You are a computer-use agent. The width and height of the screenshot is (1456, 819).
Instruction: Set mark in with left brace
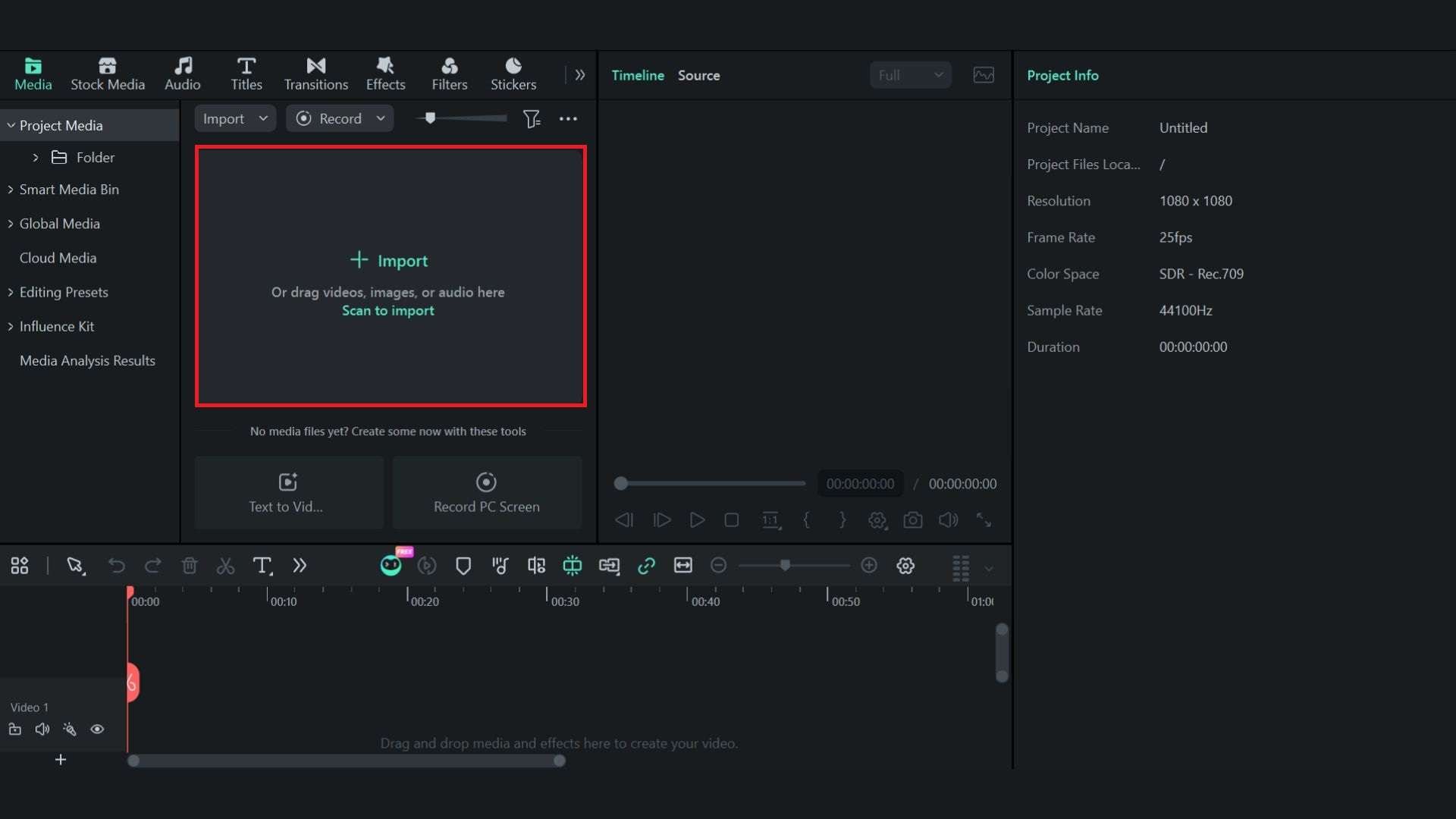click(x=806, y=520)
